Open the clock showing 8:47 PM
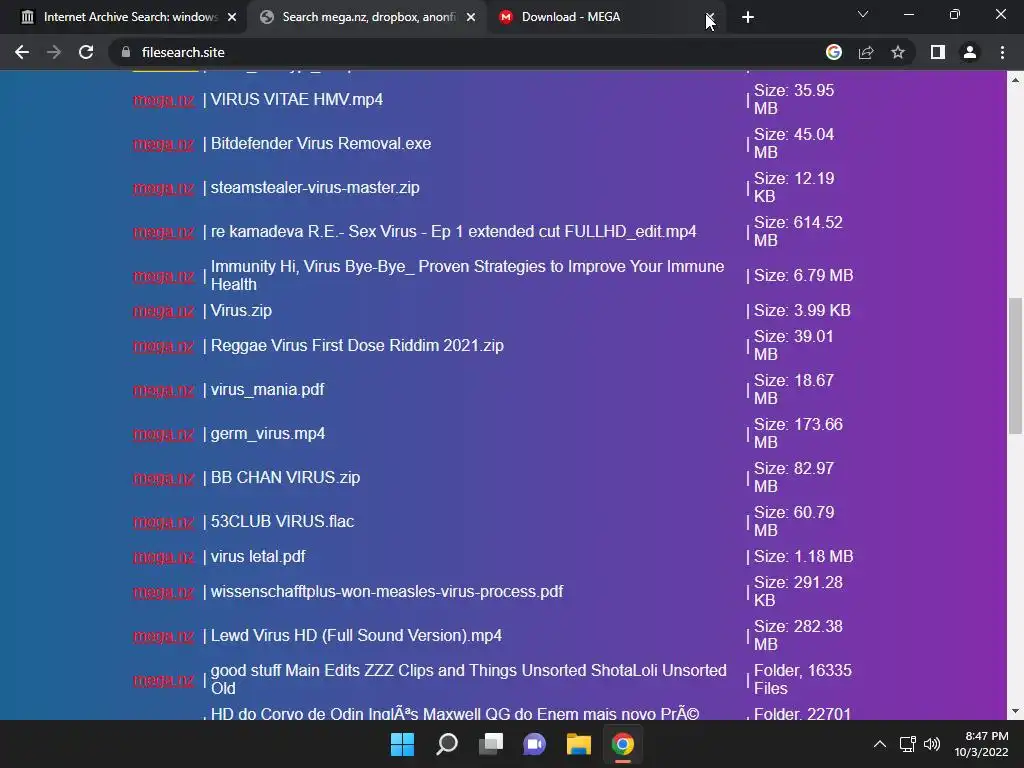The height and width of the screenshot is (768, 1024). pos(982,744)
